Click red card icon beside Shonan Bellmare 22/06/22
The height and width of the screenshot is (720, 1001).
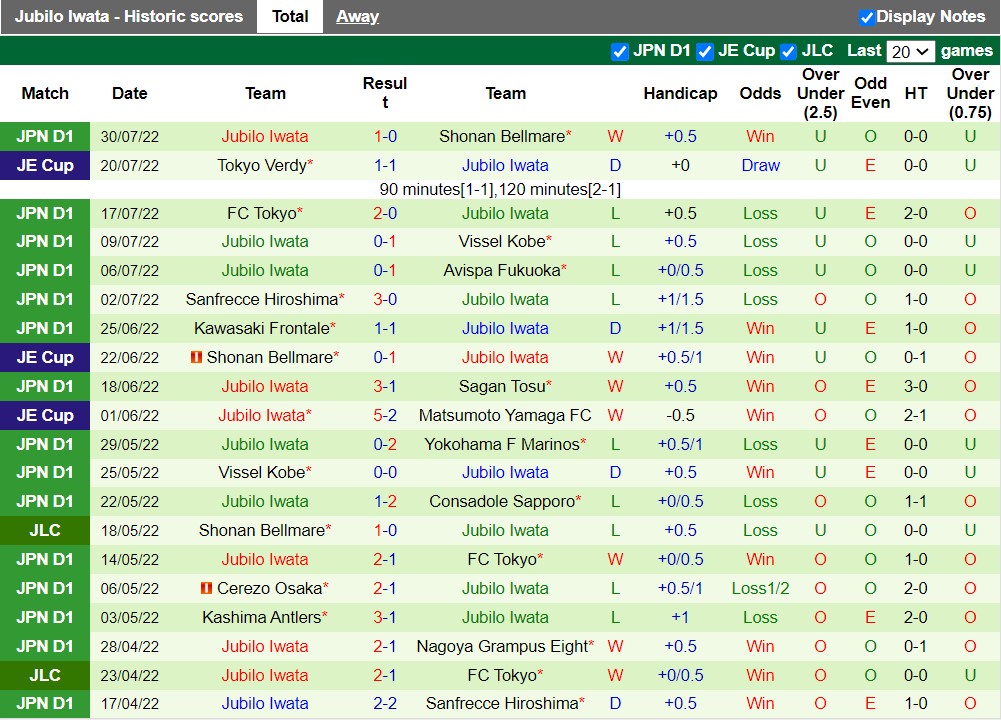[197, 357]
